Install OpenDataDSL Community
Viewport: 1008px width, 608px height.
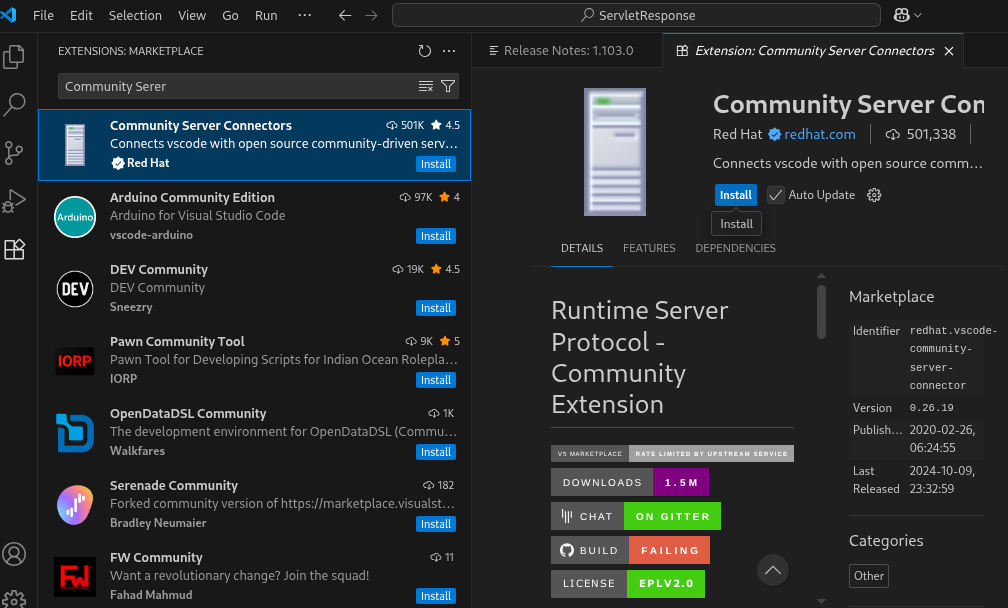click(436, 452)
